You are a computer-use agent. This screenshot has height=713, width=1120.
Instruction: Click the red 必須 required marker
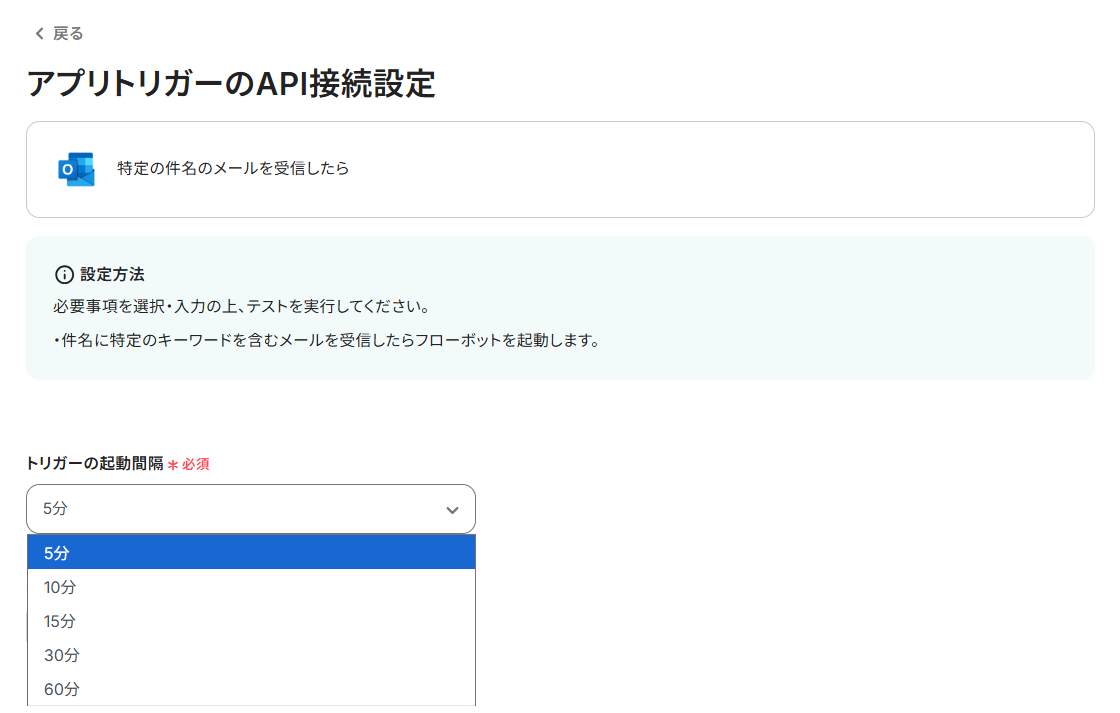[x=195, y=464]
